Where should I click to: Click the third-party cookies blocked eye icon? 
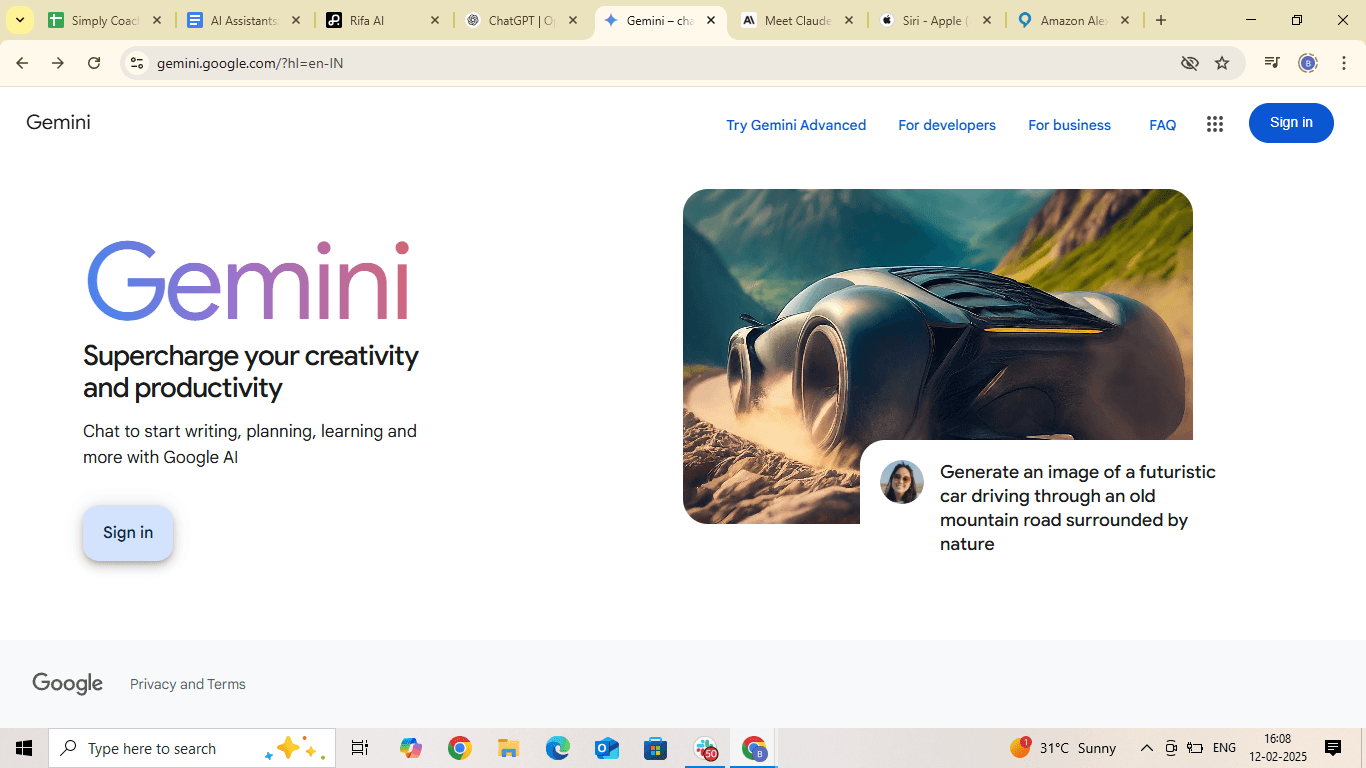click(x=1189, y=63)
